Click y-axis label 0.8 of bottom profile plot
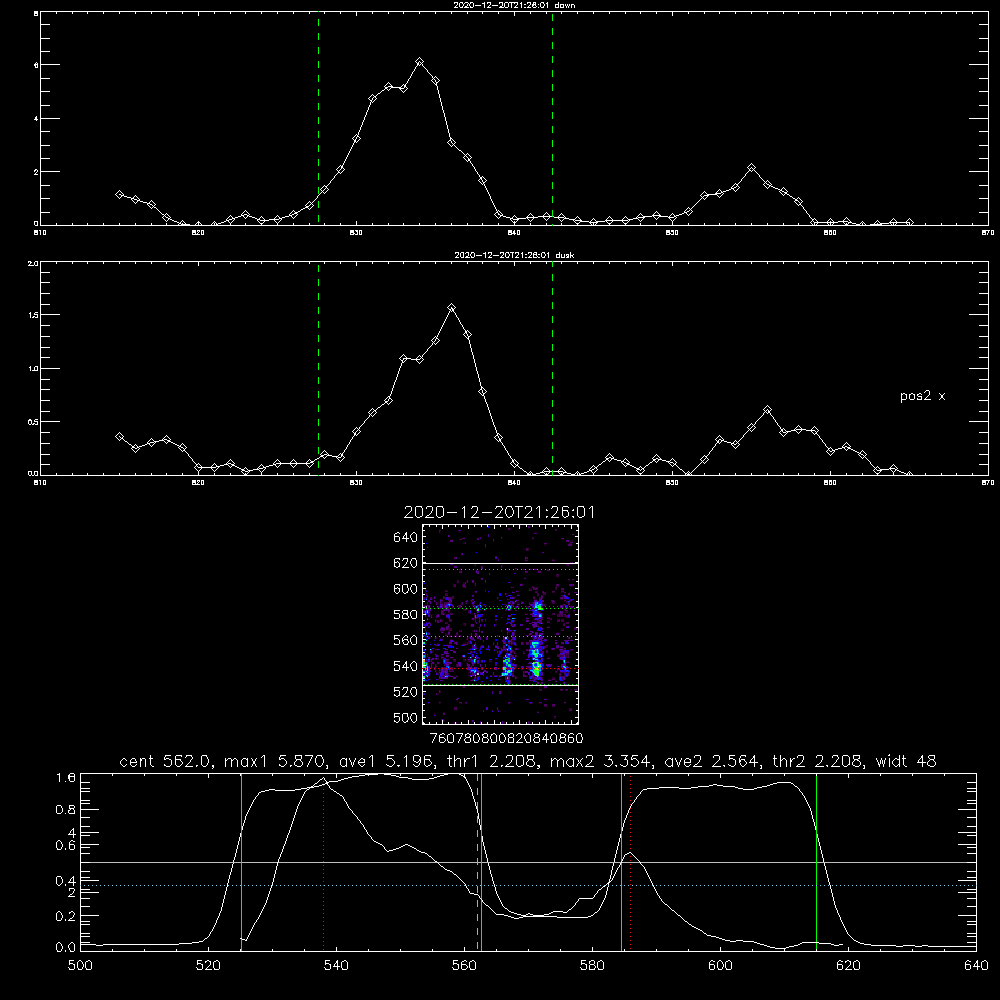 [x=66, y=810]
